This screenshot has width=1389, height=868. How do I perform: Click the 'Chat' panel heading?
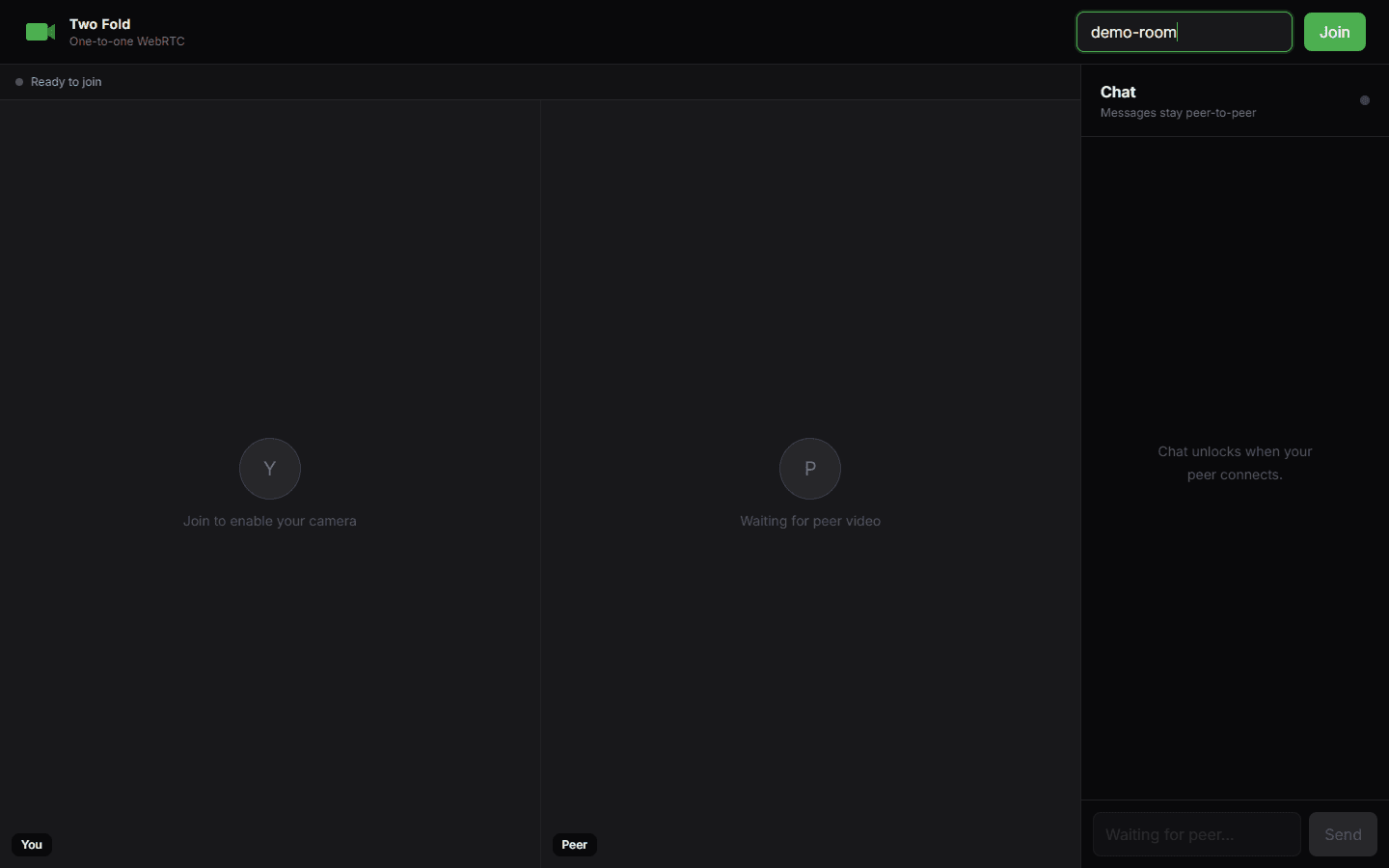point(1118,92)
